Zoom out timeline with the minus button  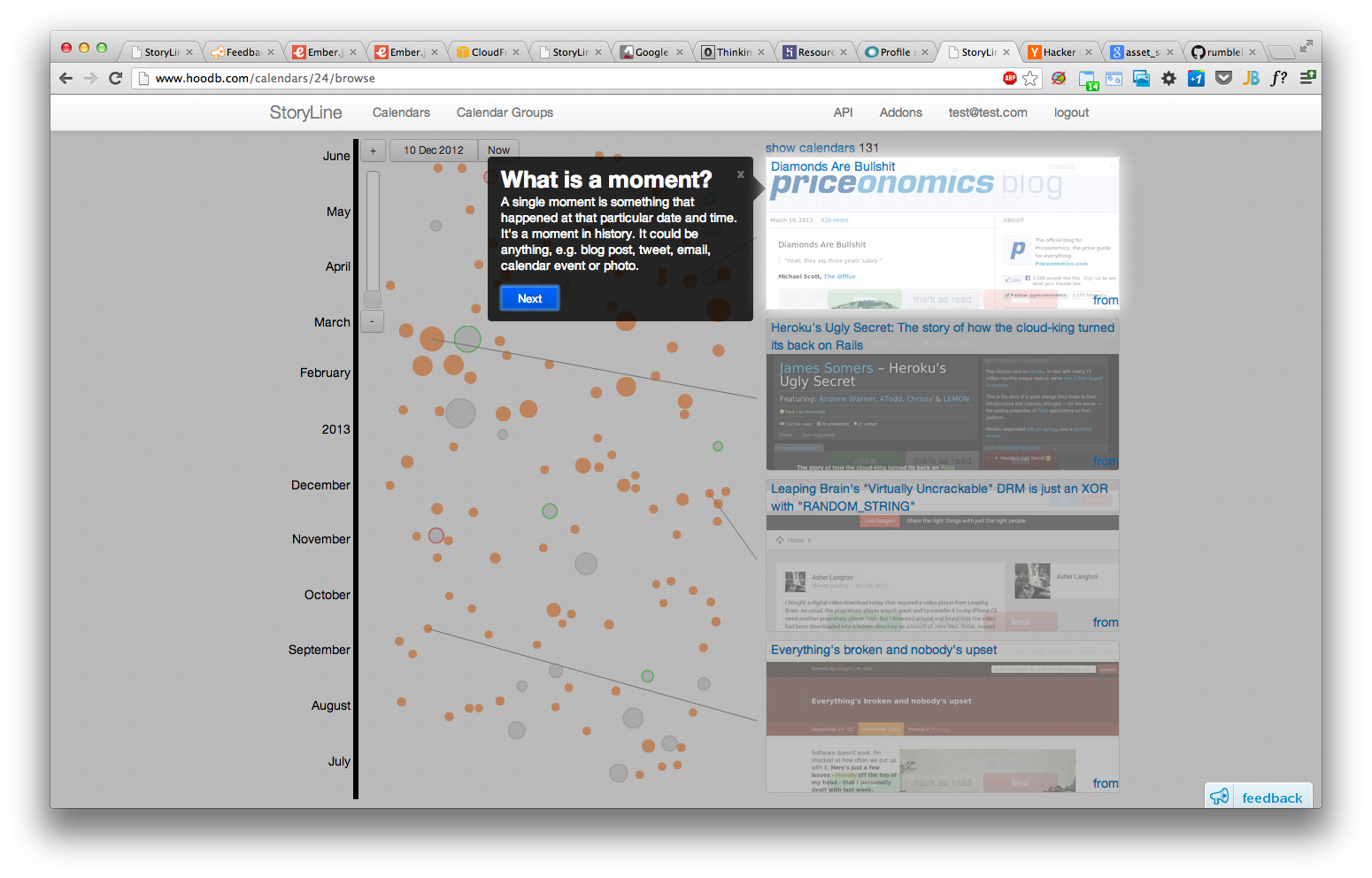[x=373, y=321]
